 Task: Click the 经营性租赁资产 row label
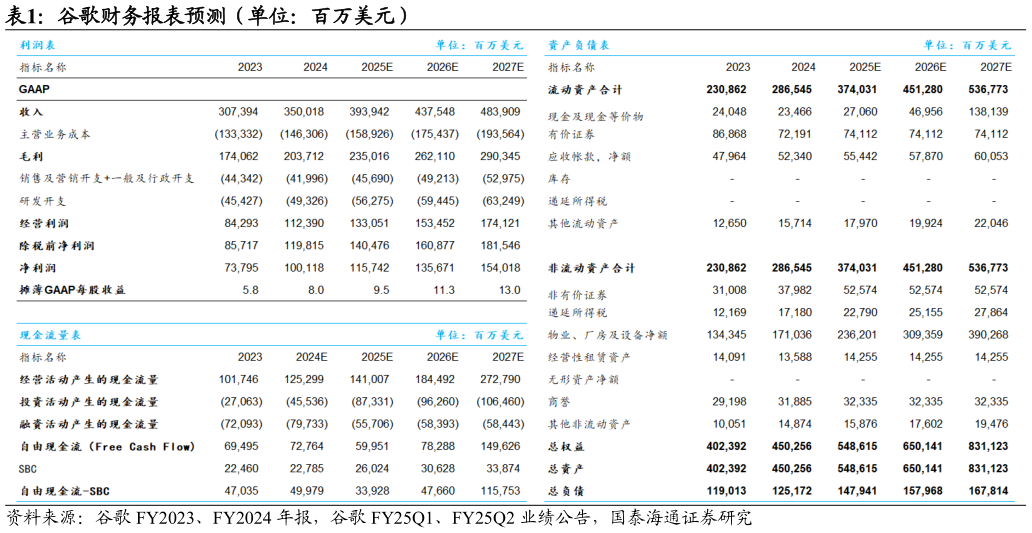tap(590, 357)
